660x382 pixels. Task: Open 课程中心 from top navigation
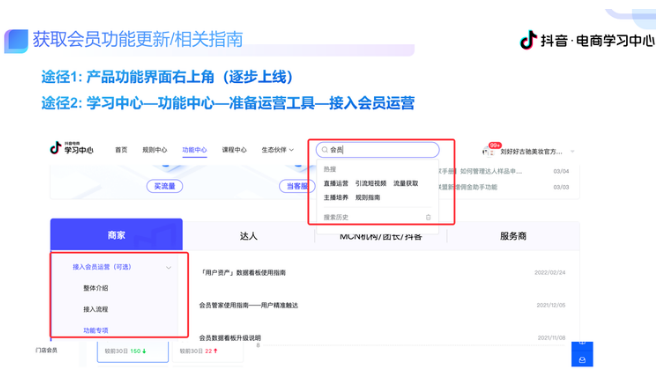point(234,150)
